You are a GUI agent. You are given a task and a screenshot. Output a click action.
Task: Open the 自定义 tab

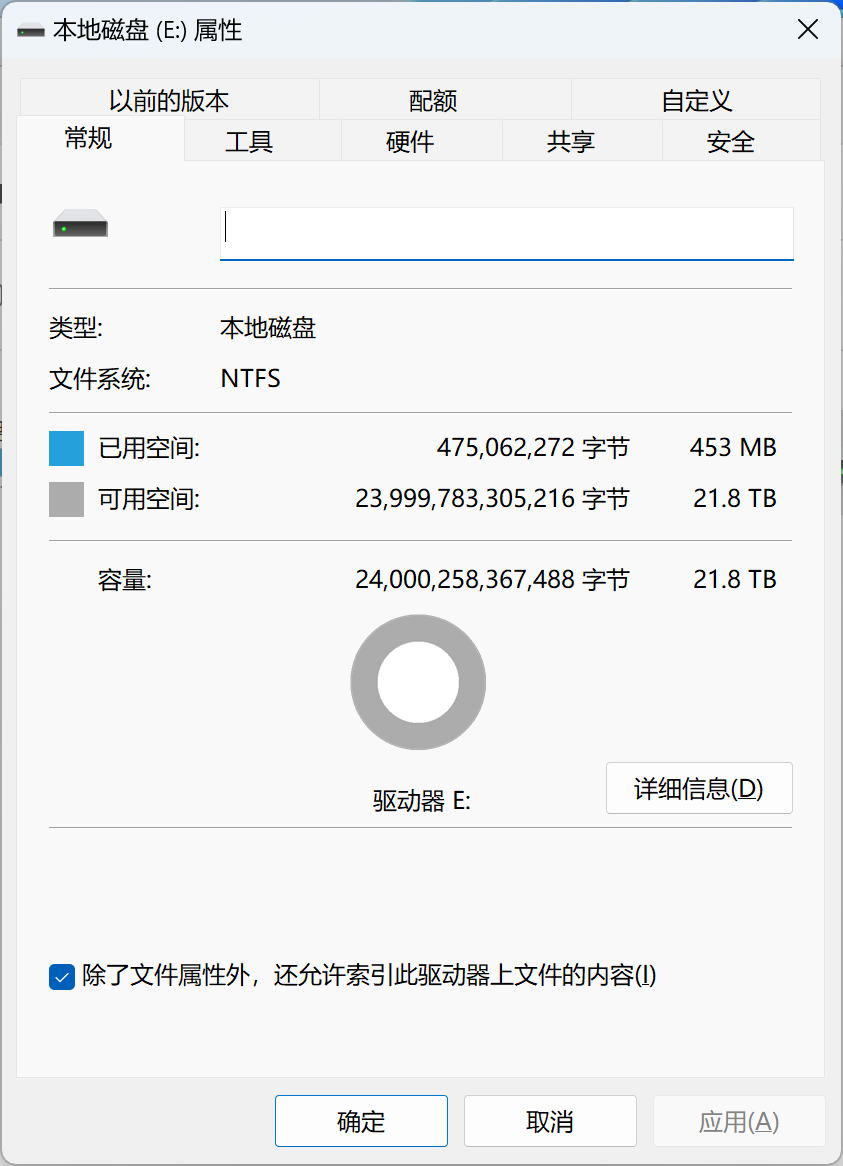point(697,100)
